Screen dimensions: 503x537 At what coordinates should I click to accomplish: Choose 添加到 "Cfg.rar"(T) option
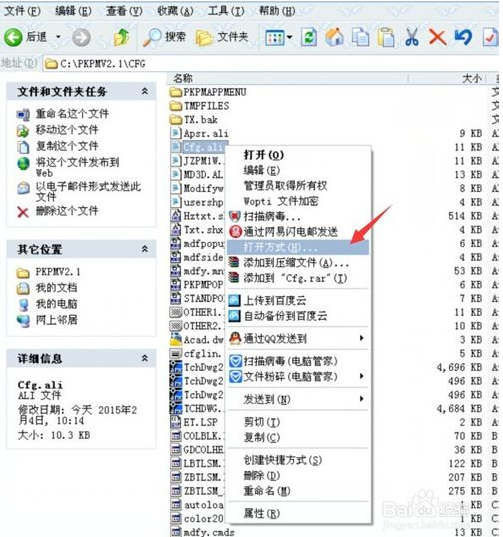(x=298, y=278)
